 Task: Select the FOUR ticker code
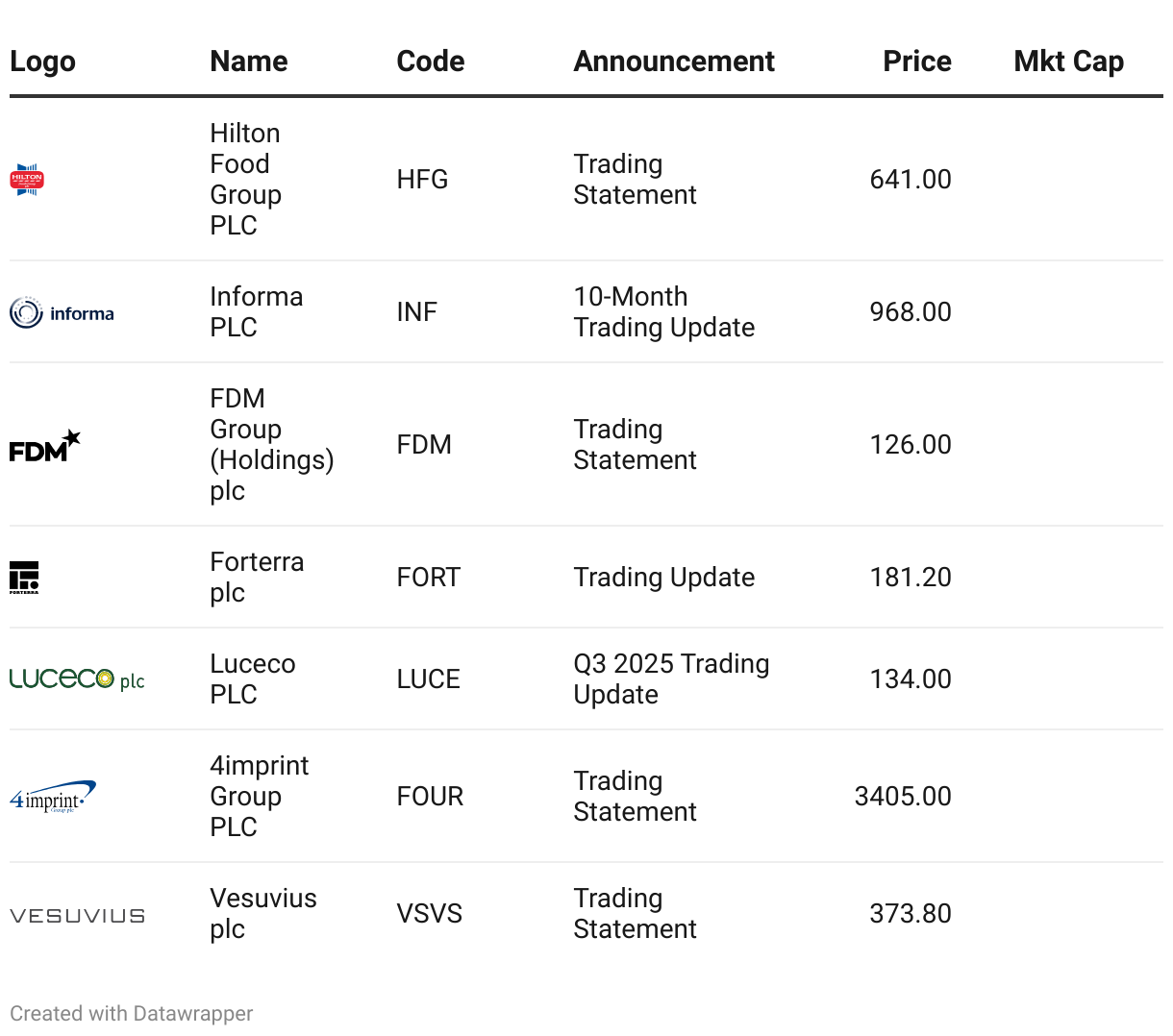[430, 797]
